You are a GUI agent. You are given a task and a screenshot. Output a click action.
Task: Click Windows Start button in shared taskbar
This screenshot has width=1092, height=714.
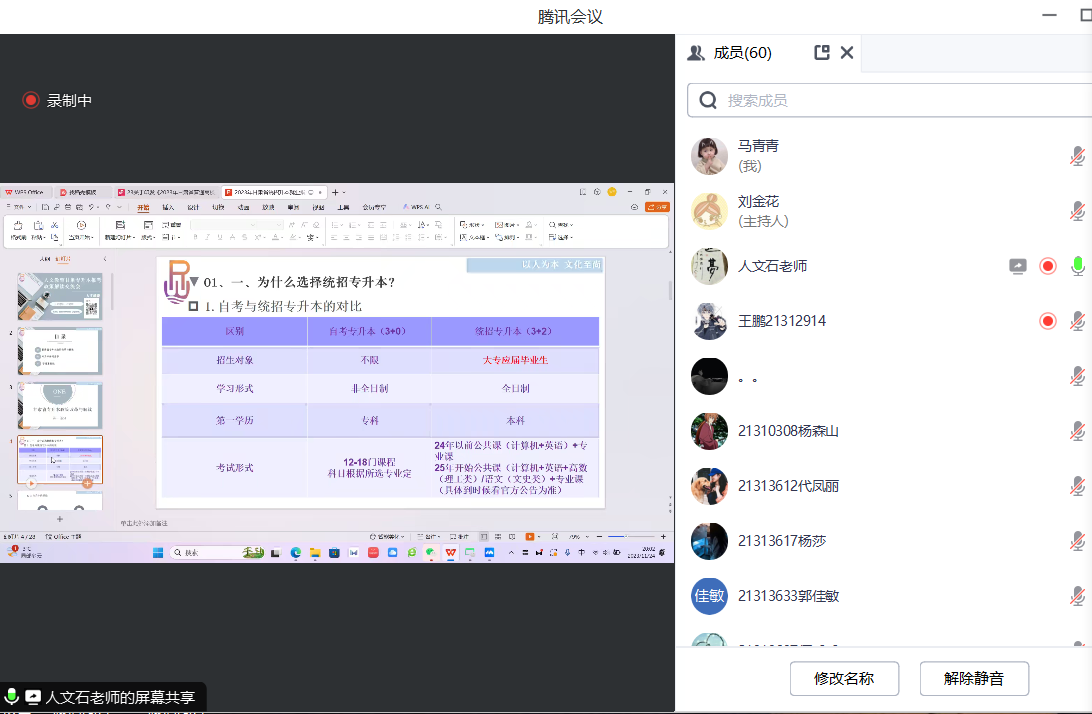point(158,552)
